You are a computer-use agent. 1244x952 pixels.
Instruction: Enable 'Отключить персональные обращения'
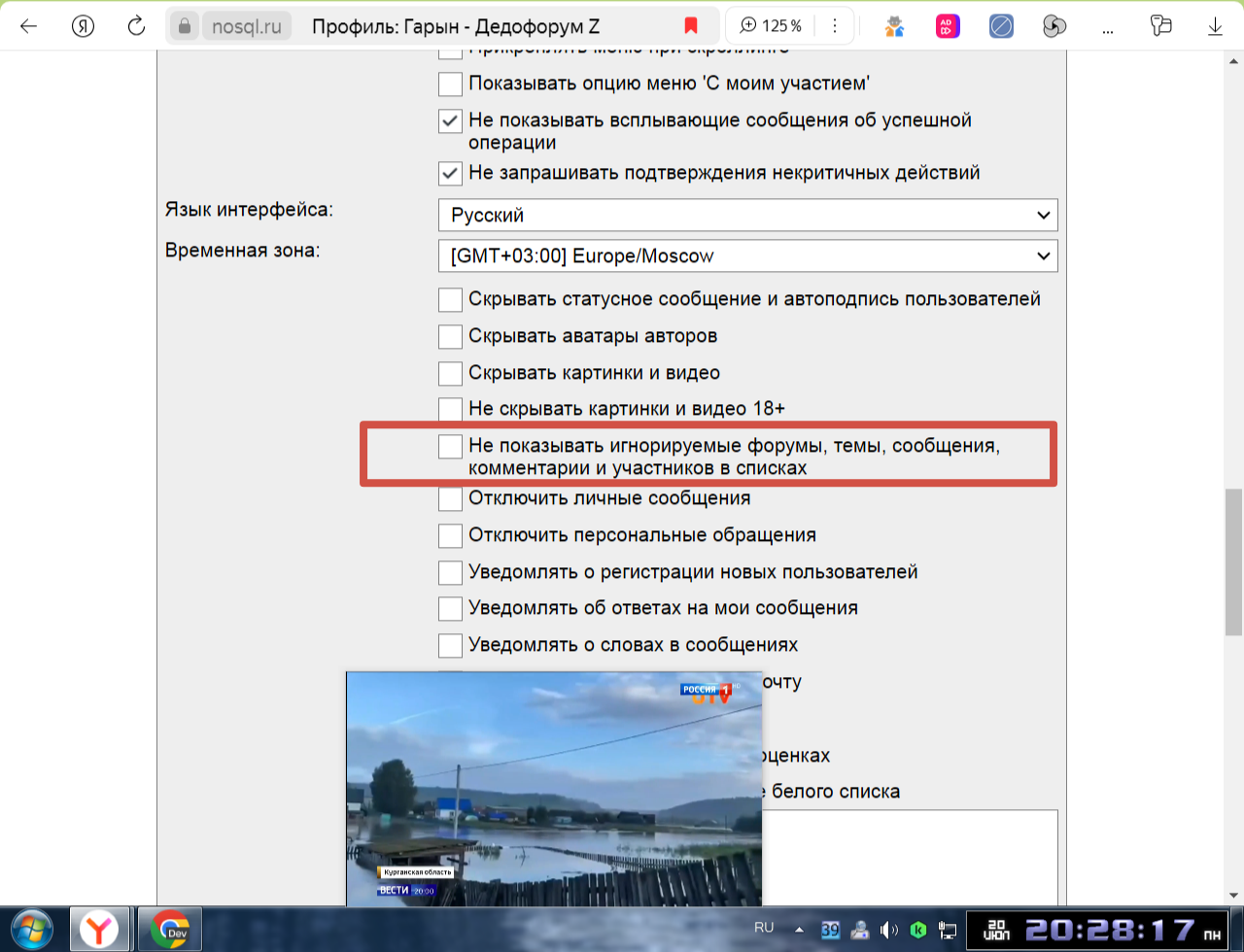coord(450,535)
